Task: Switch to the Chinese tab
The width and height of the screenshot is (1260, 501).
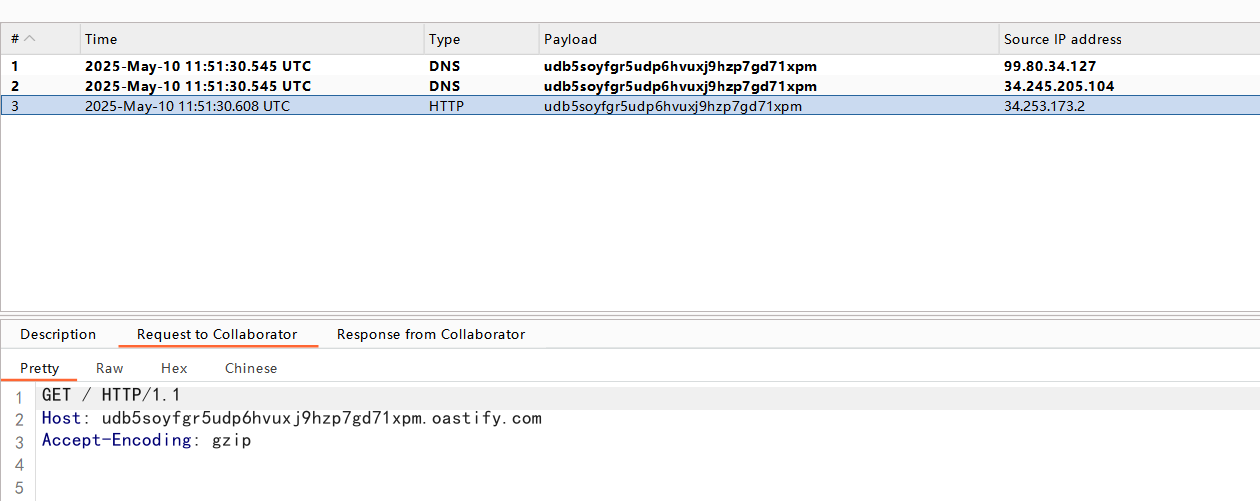Action: pyautogui.click(x=251, y=368)
